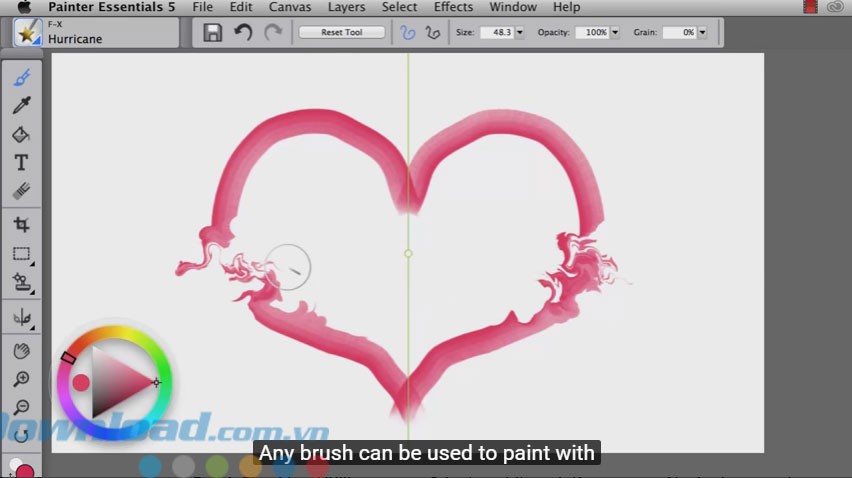Enable freehand strokes mode
Screen dimensions: 852x478
[407, 32]
